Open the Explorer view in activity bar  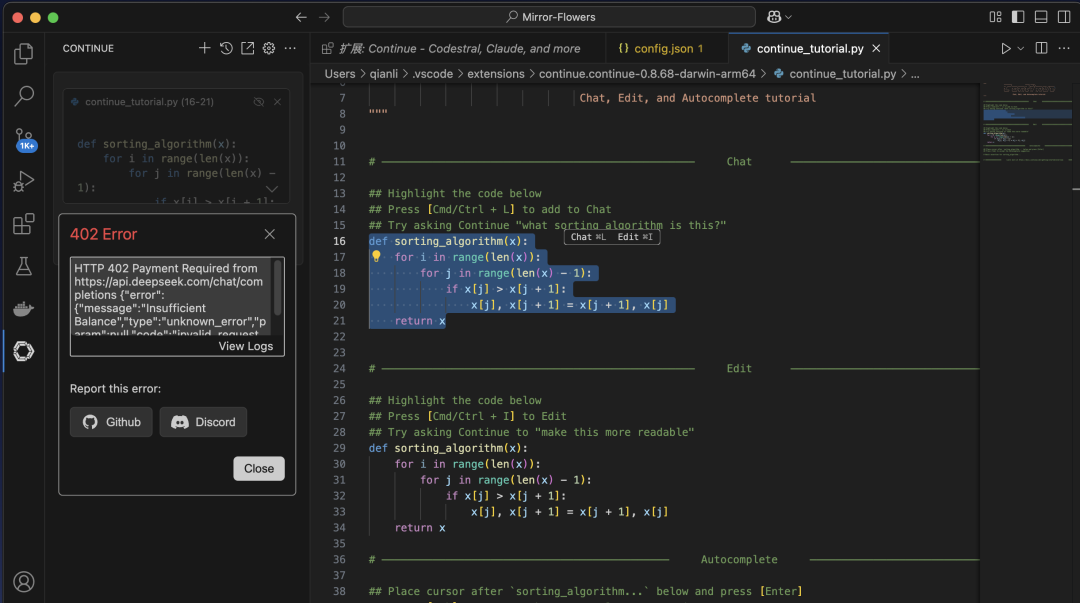pos(23,54)
